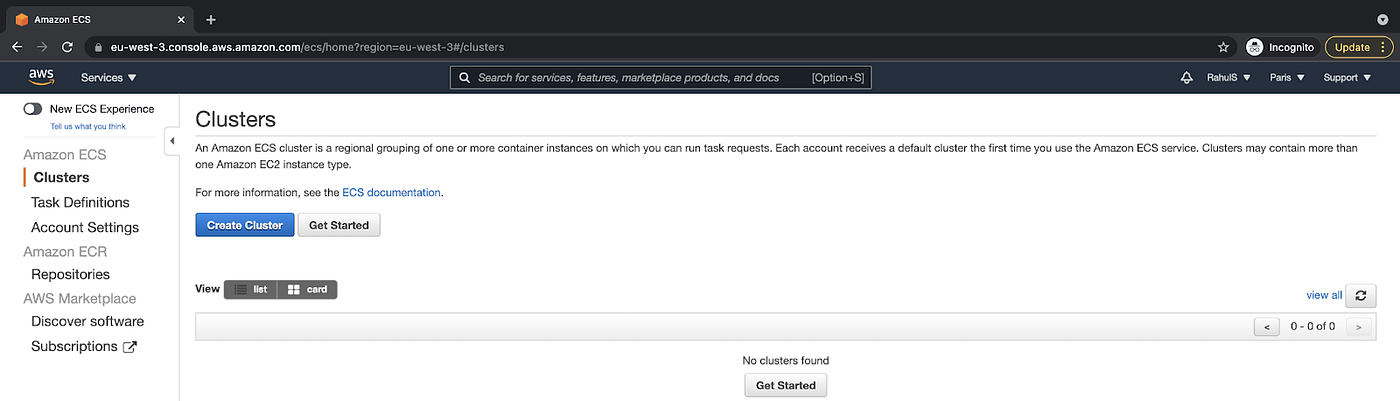
Task: Switch to list view
Action: 250,289
